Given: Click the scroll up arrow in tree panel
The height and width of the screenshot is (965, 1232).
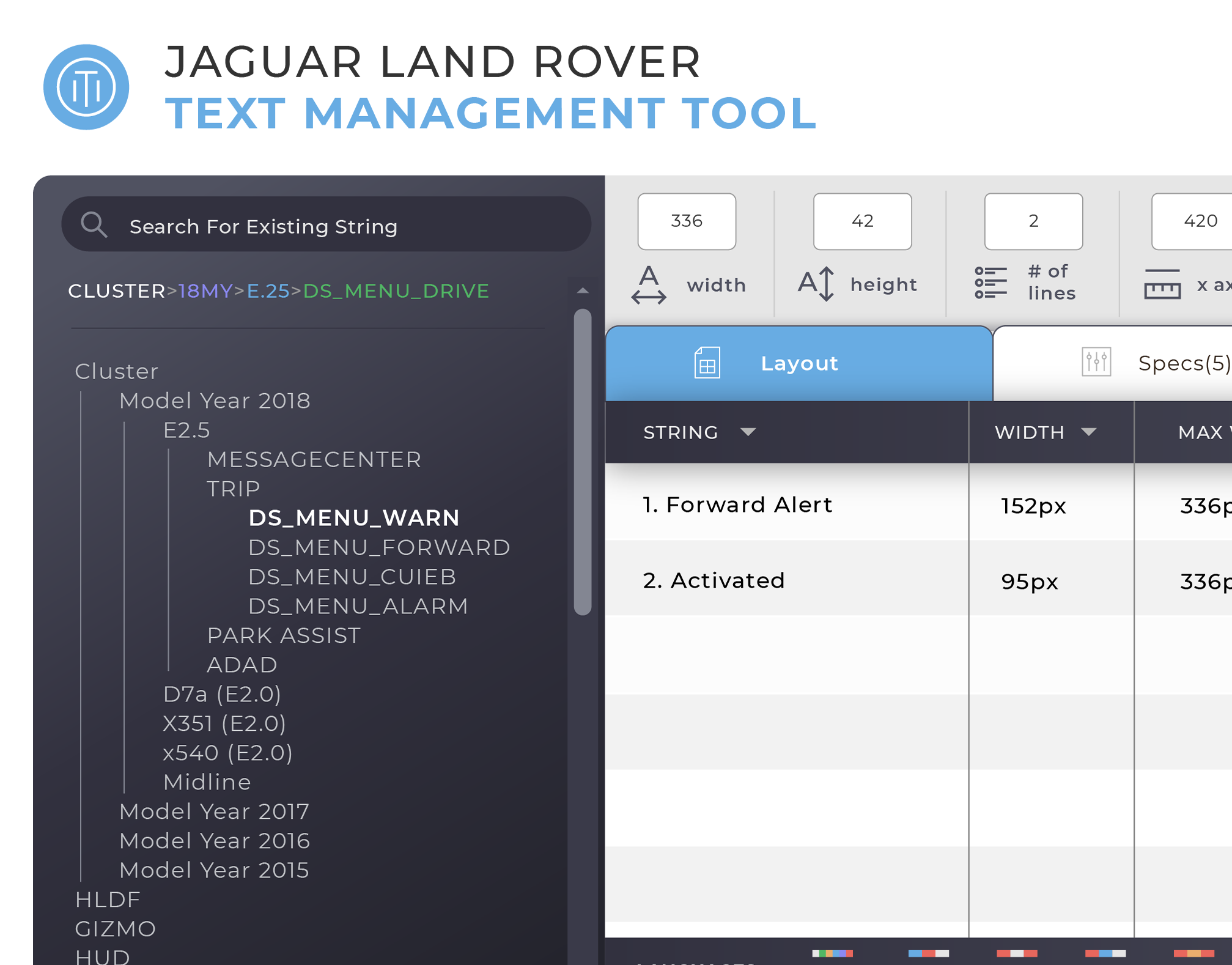Looking at the screenshot, I should click(x=583, y=291).
